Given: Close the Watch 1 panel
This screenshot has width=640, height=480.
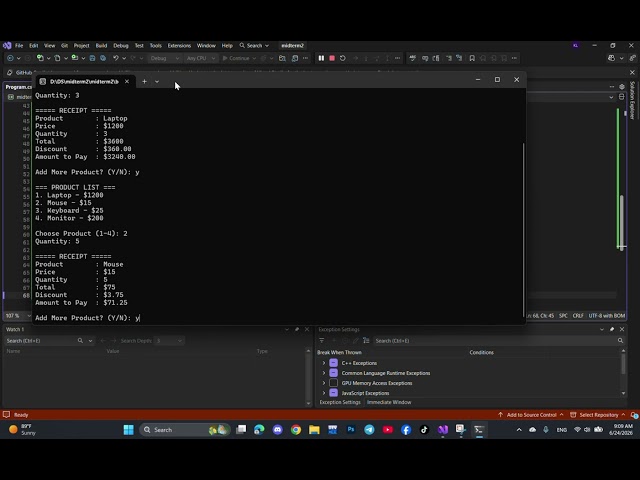Looking at the screenshot, I should coord(307,329).
